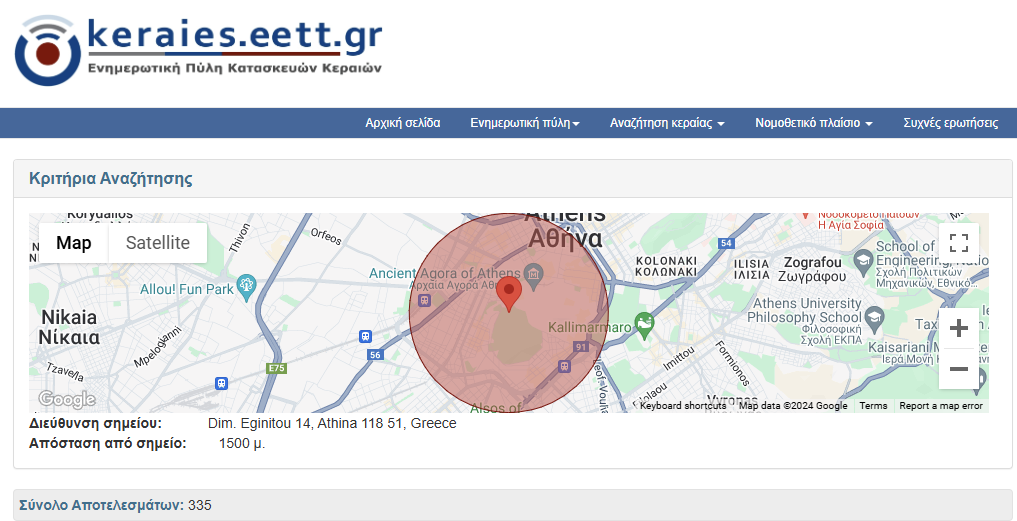Zoom in on the map
The height and width of the screenshot is (521, 1017).
pyautogui.click(x=959, y=328)
